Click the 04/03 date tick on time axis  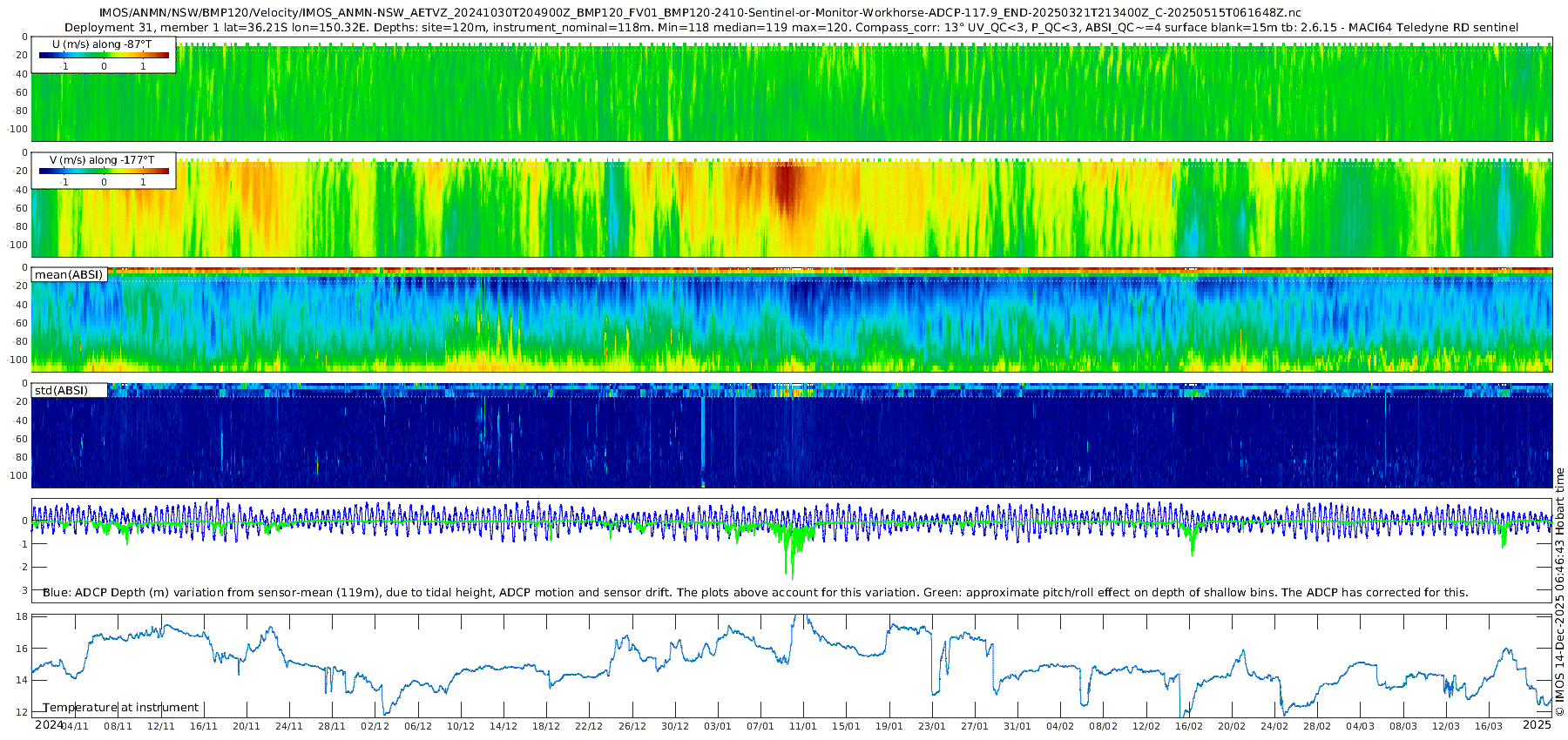click(x=1360, y=726)
